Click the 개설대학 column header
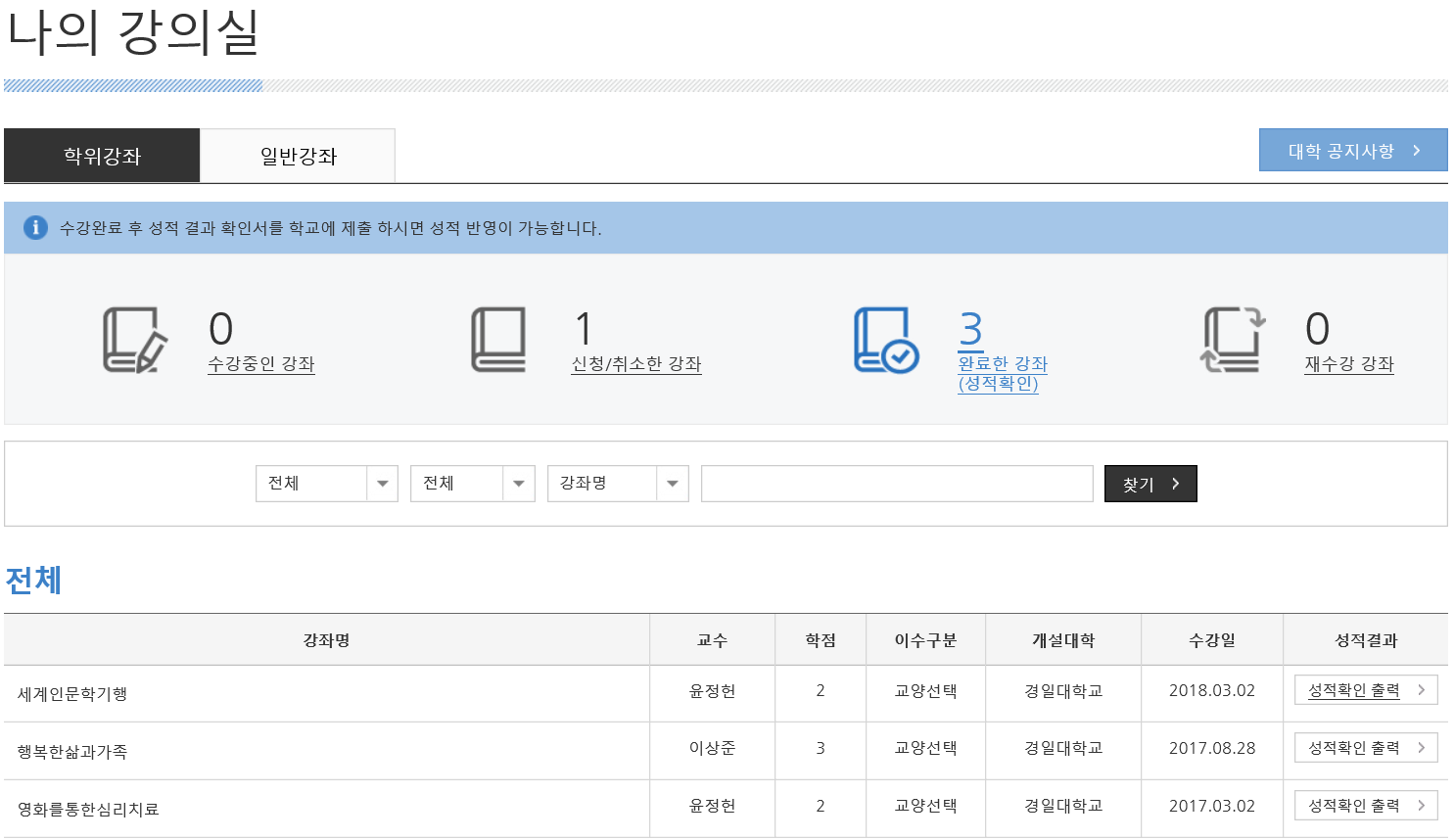Image resolution: width=1455 pixels, height=840 pixels. [1063, 640]
